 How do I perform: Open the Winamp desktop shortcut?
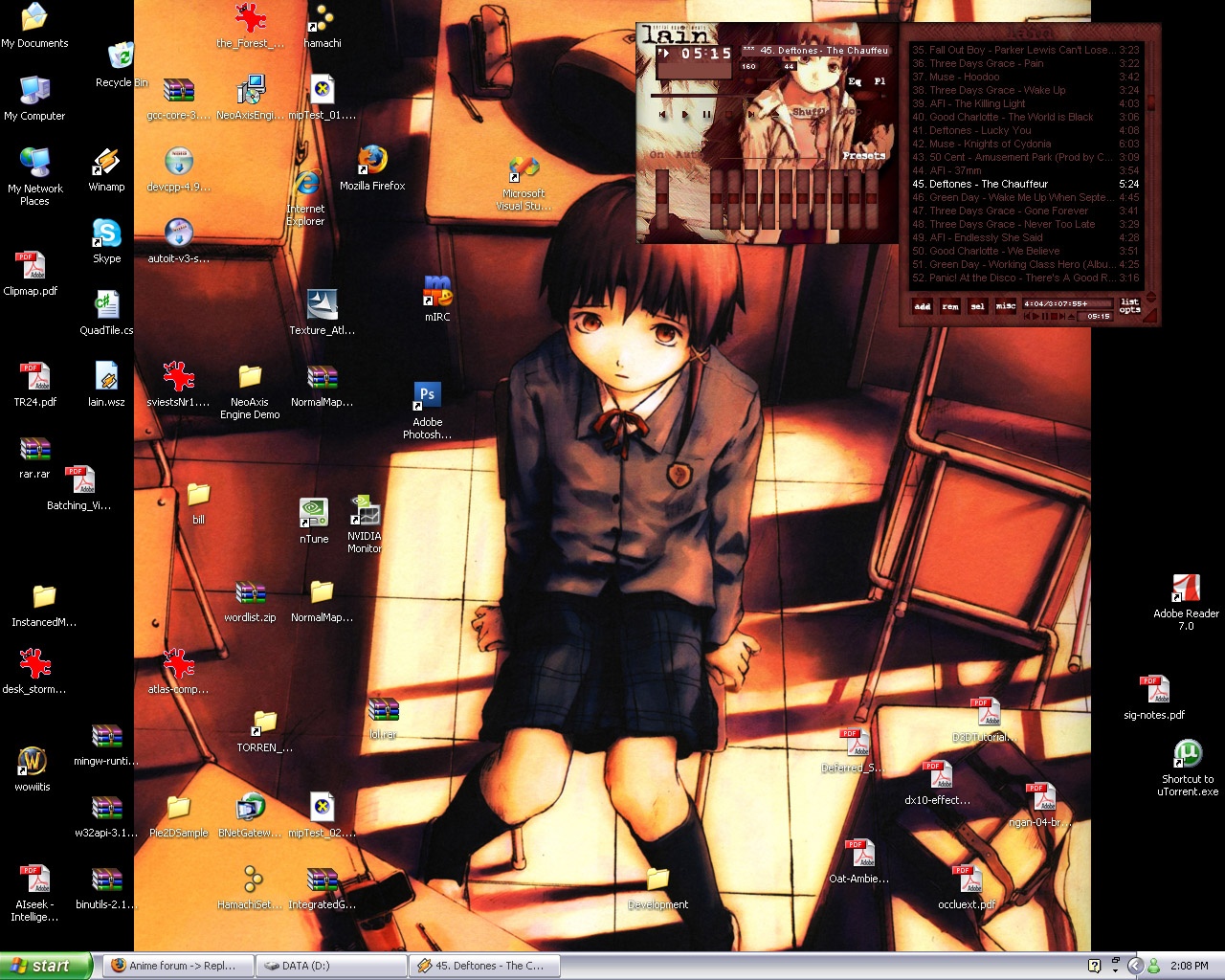pyautogui.click(x=106, y=170)
